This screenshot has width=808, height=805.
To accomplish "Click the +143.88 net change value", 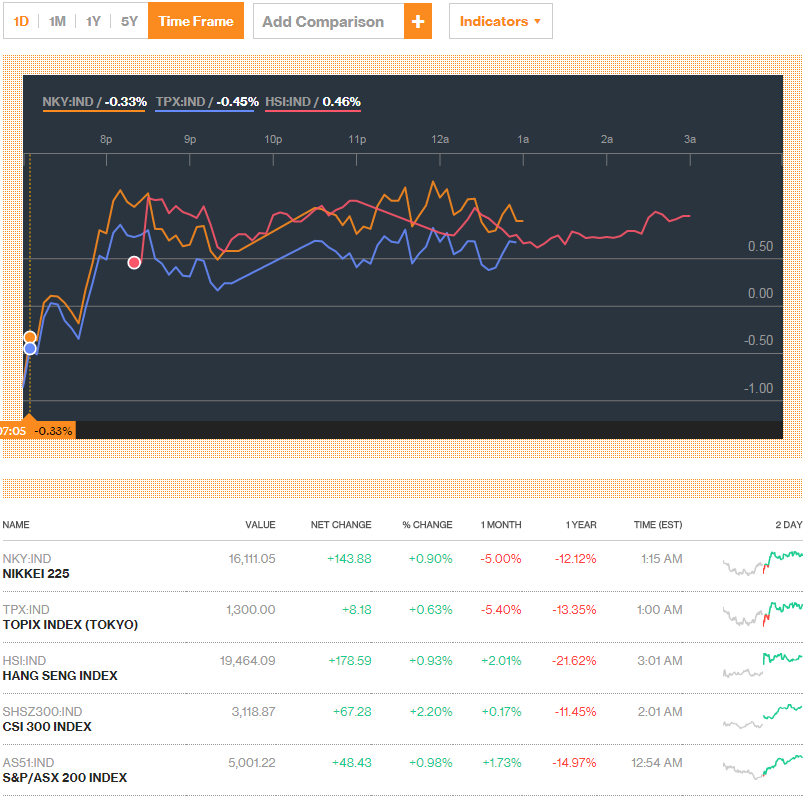I will (x=349, y=559).
